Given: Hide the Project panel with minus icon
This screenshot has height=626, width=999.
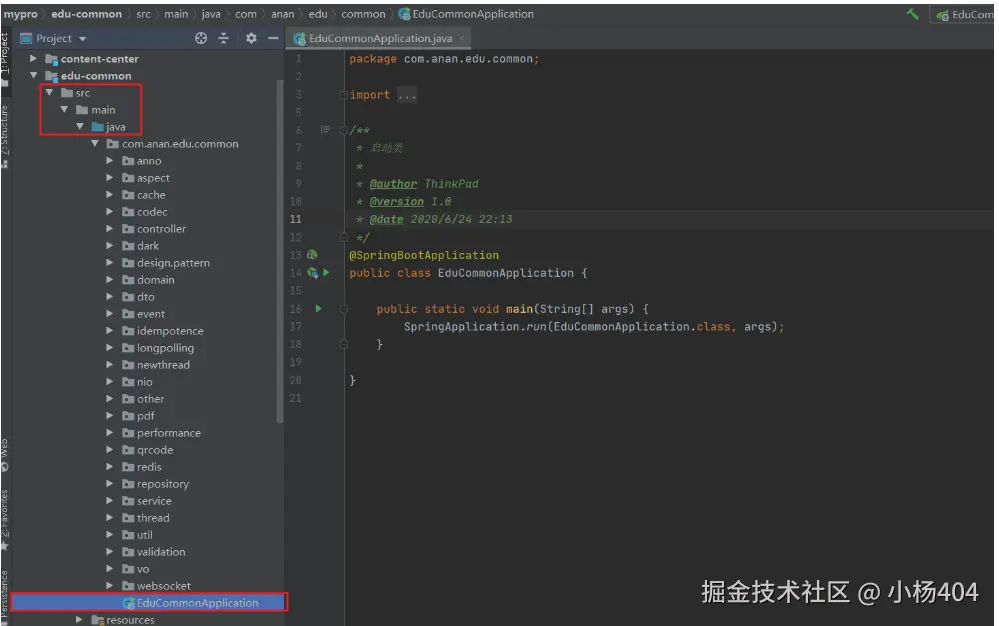Looking at the screenshot, I should [x=273, y=38].
